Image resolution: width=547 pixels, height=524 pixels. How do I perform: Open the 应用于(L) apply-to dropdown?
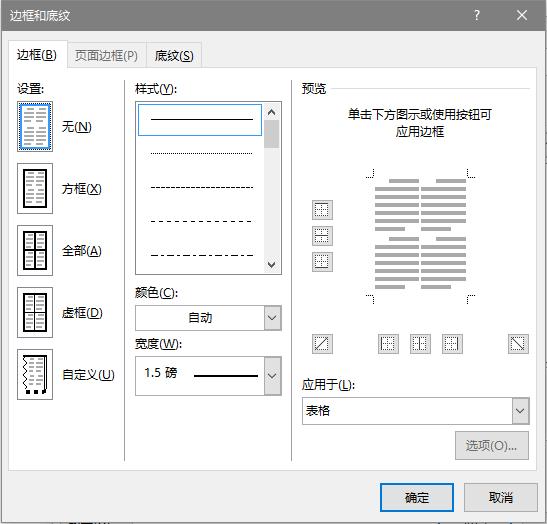point(415,411)
